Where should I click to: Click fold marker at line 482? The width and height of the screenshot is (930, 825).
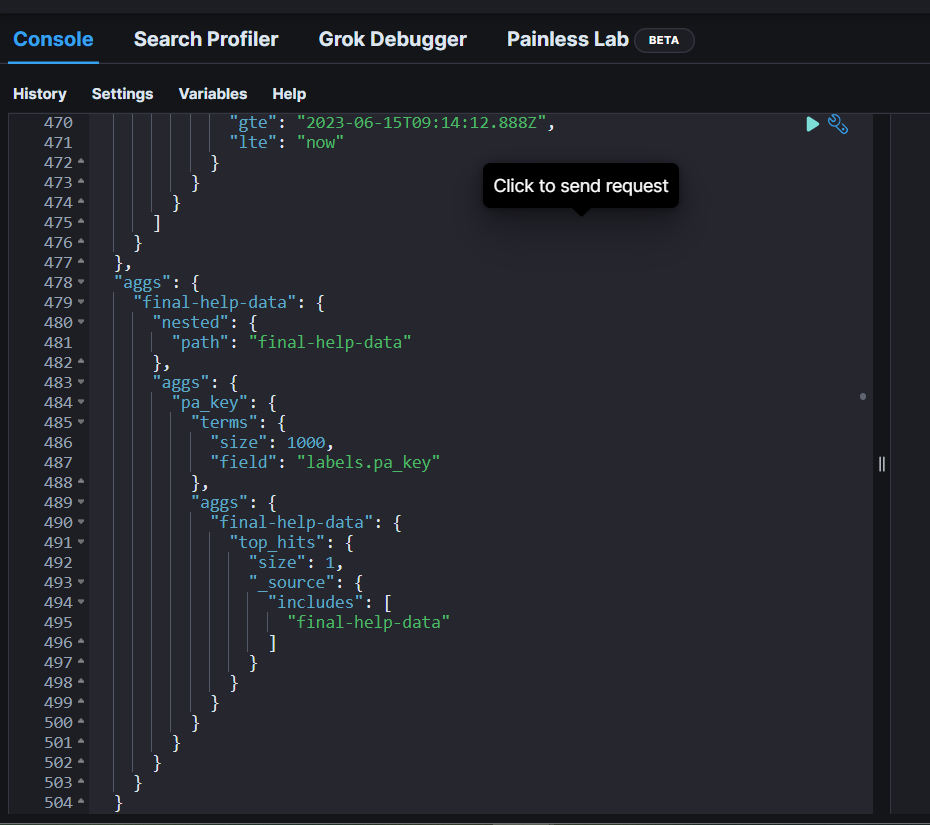click(x=81, y=361)
